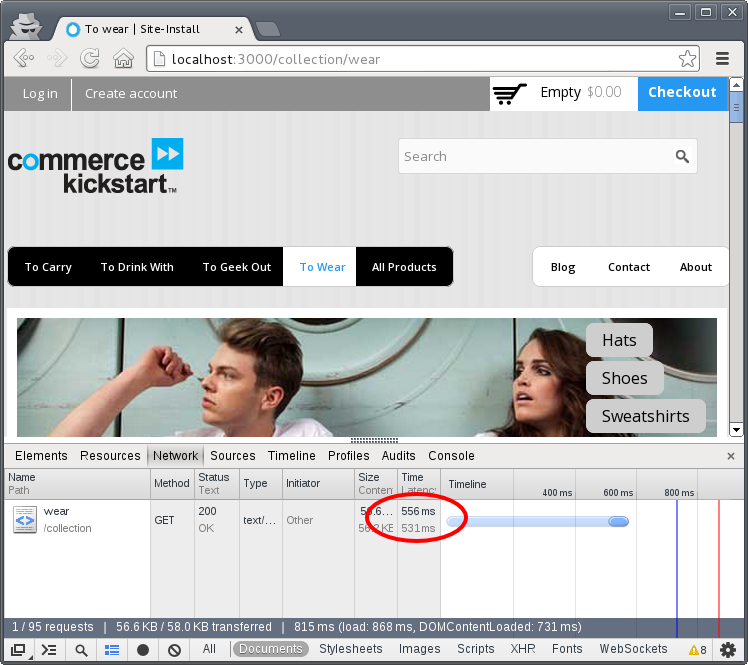
Task: Reload the page
Action: (x=90, y=58)
